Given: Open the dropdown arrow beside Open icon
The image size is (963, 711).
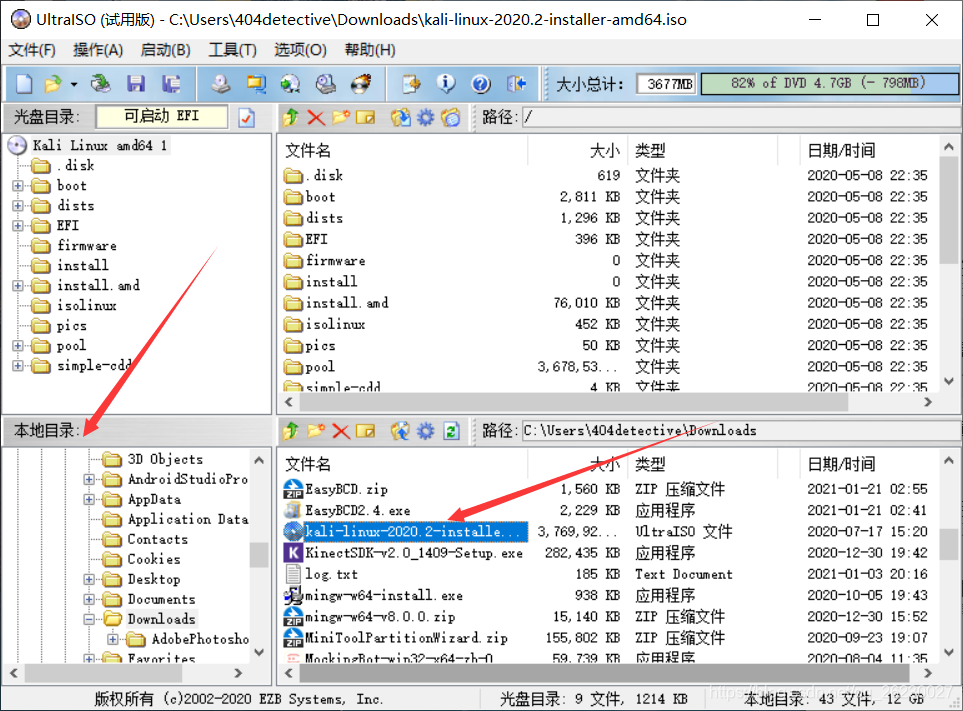Looking at the screenshot, I should tap(74, 84).
